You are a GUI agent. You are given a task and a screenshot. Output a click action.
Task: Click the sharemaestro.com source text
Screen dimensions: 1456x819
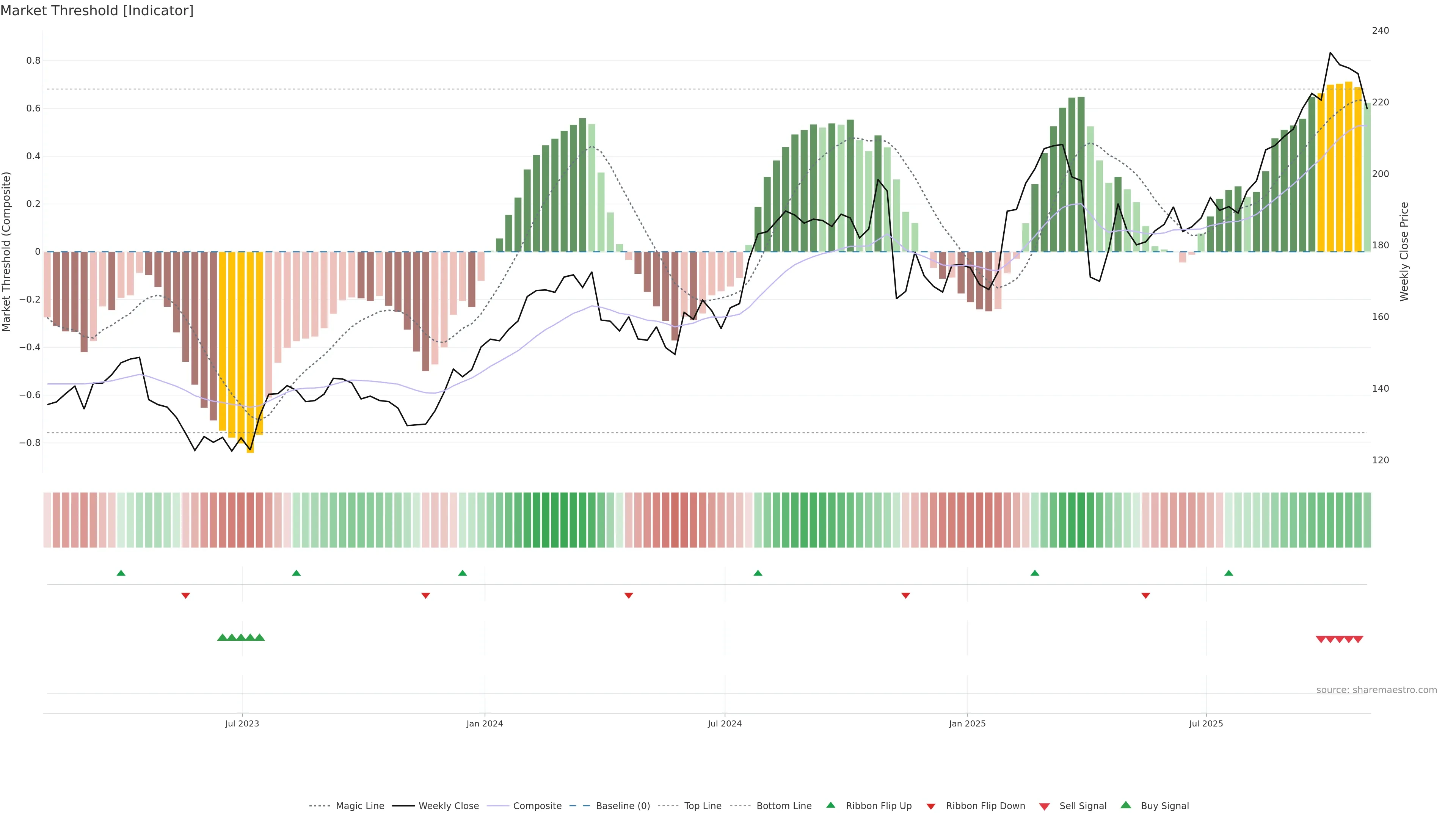(1376, 690)
